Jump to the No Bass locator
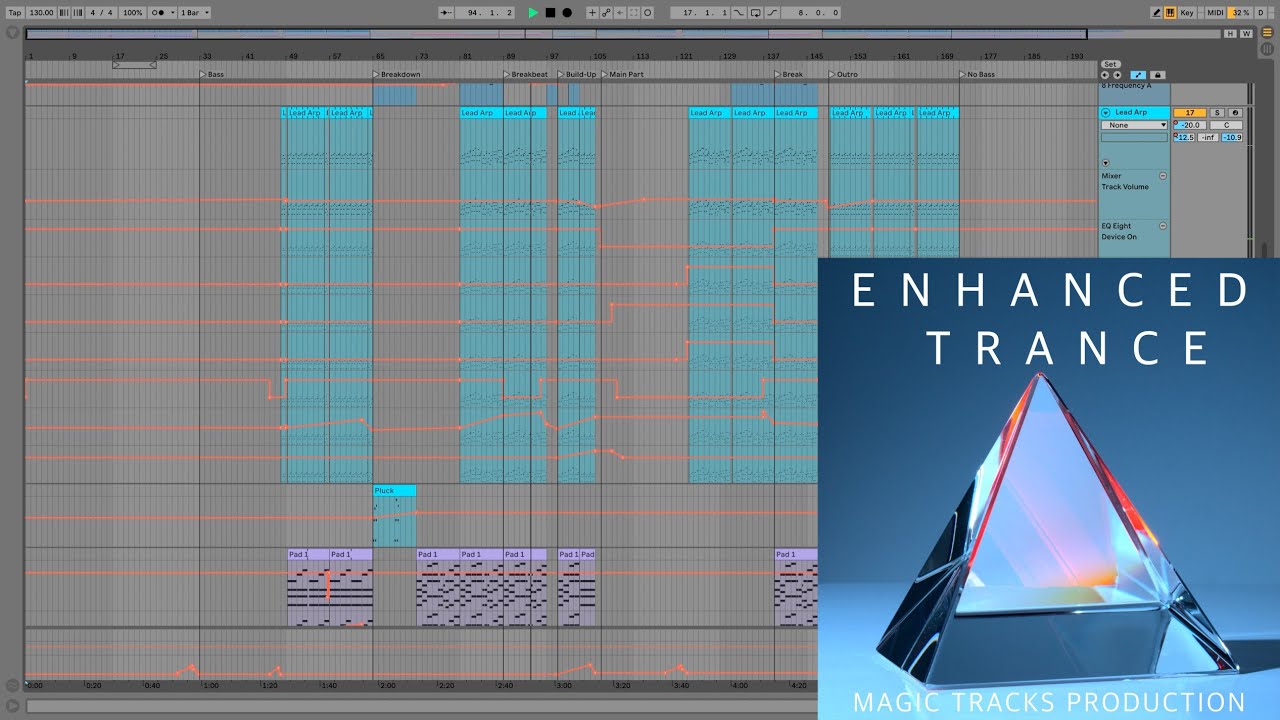The image size is (1280, 720). (976, 74)
